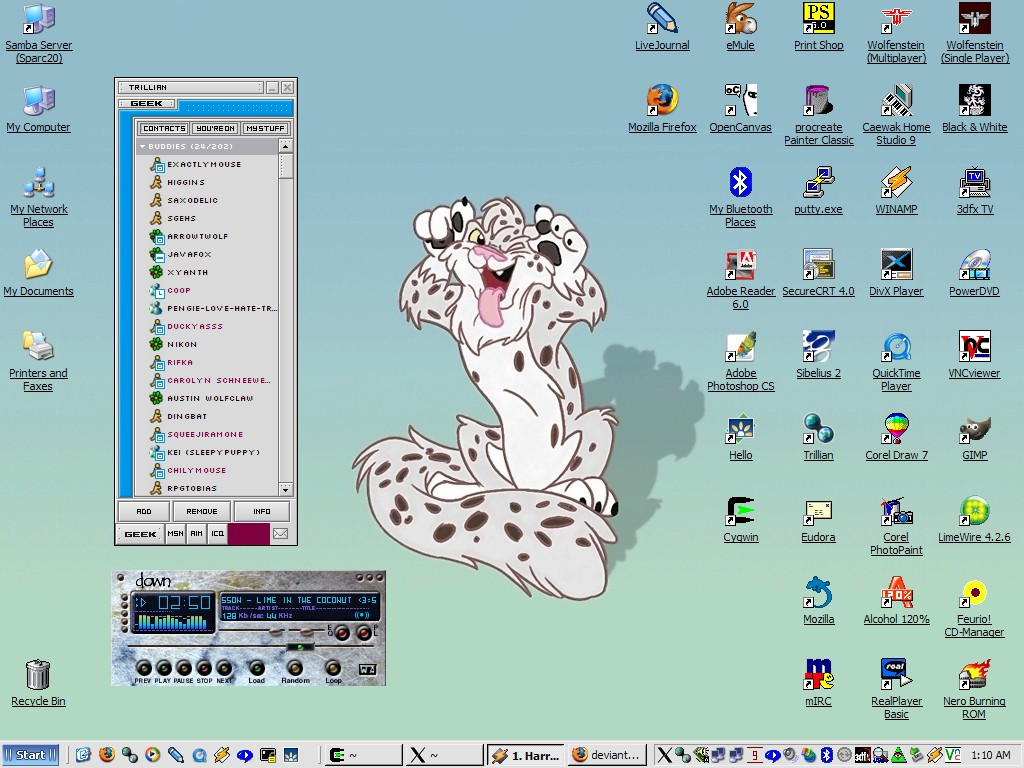Open the Mozilla Firefox desktop icon

coord(662,110)
